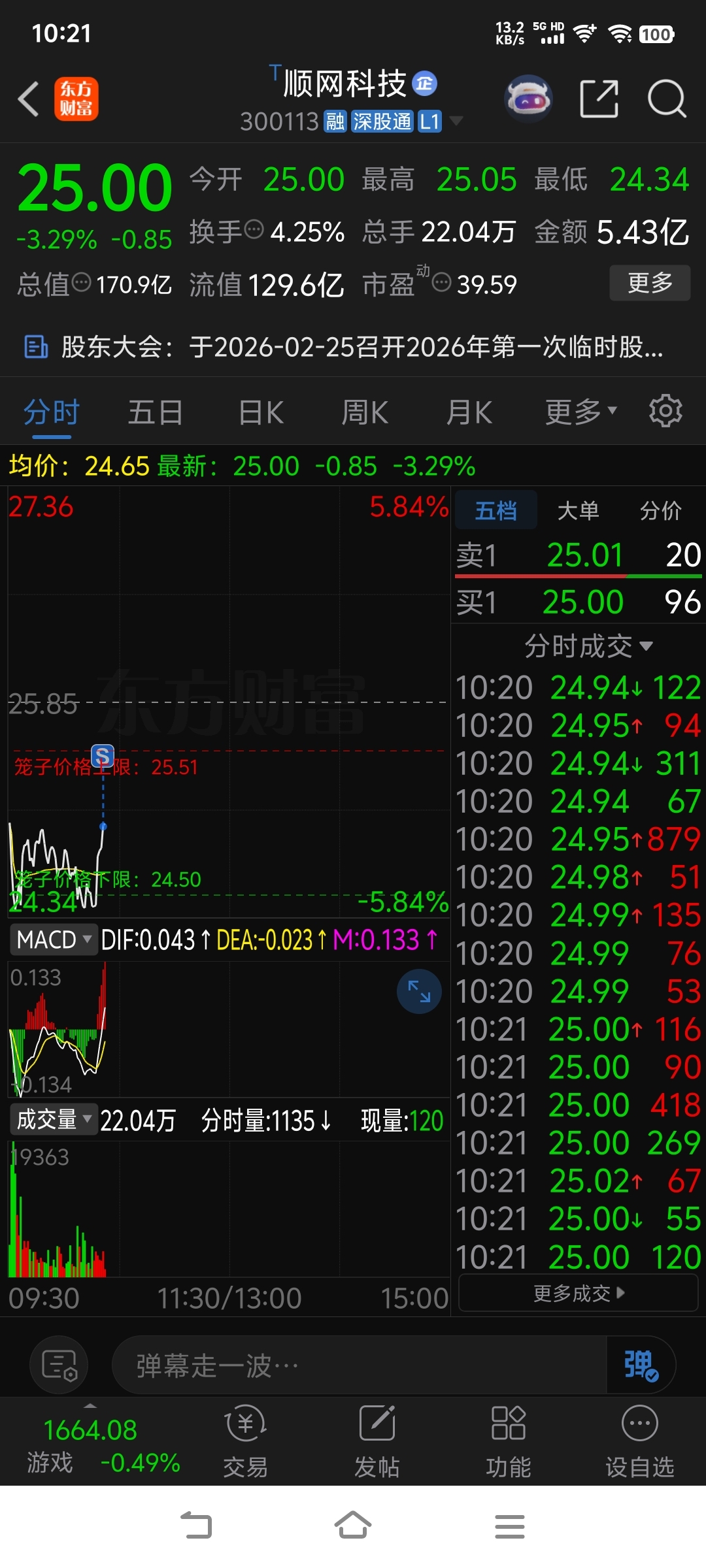Open the 更多 chart period dropdown
This screenshot has height=1568, width=706.
pyautogui.click(x=581, y=412)
